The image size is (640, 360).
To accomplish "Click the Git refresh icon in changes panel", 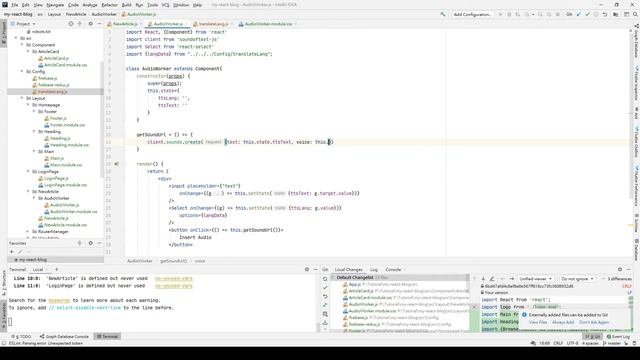I will coord(325,279).
